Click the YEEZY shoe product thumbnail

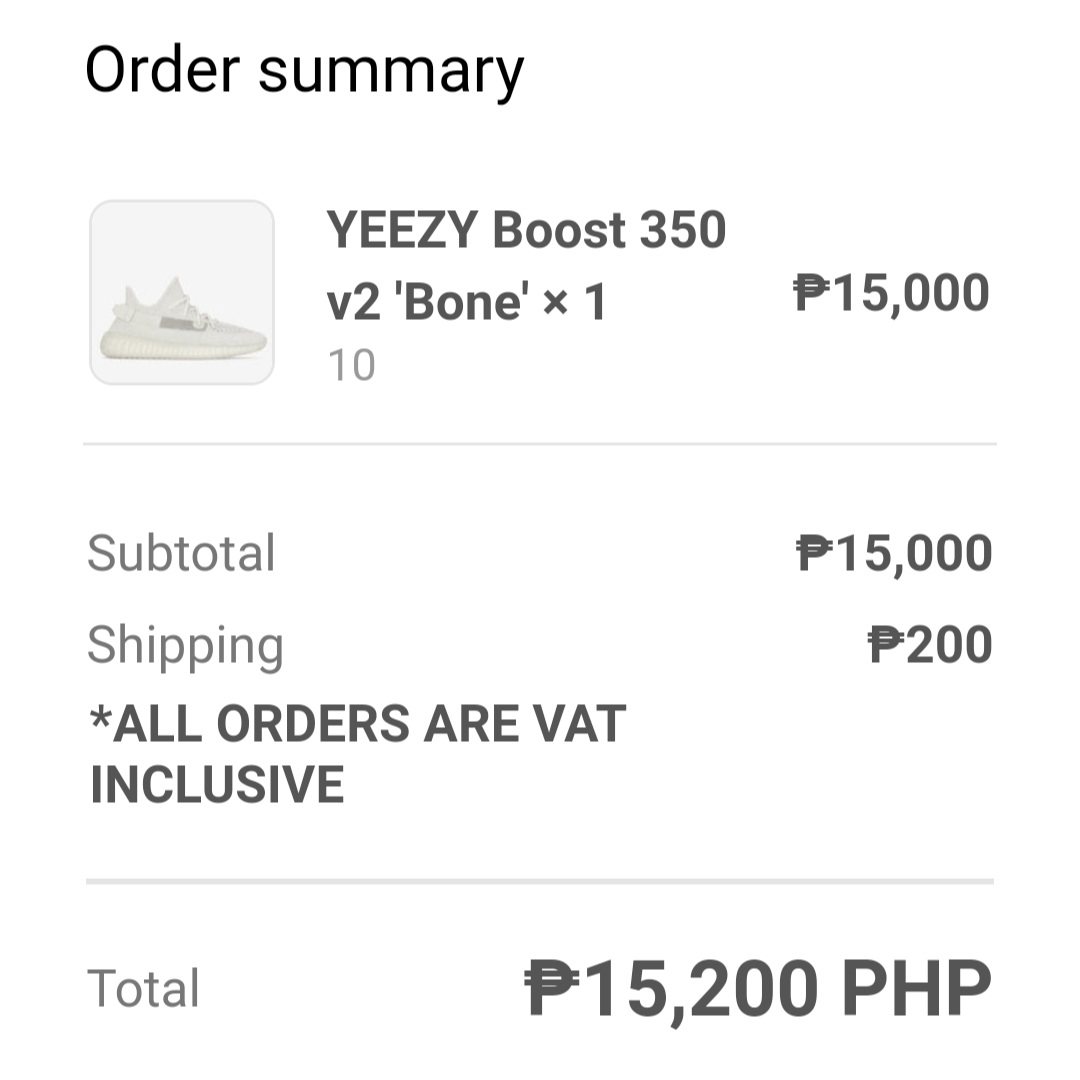pos(182,293)
